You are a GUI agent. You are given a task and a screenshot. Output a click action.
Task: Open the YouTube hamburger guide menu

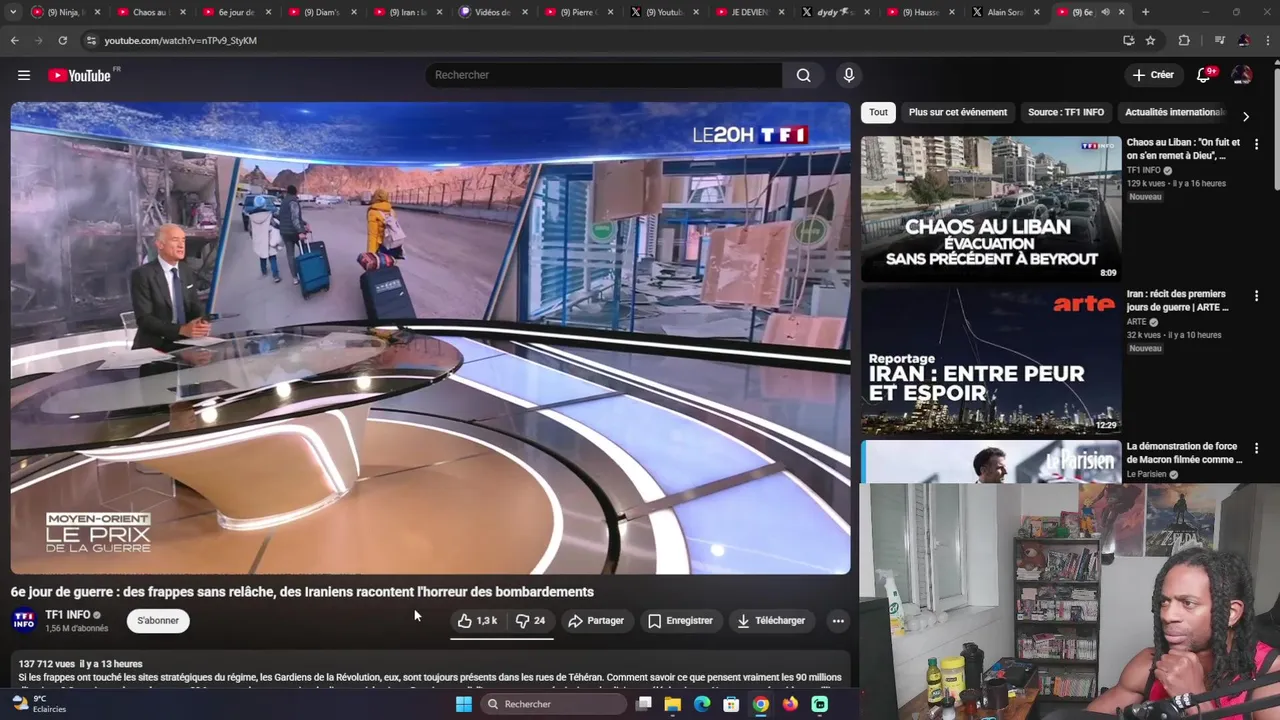24,75
